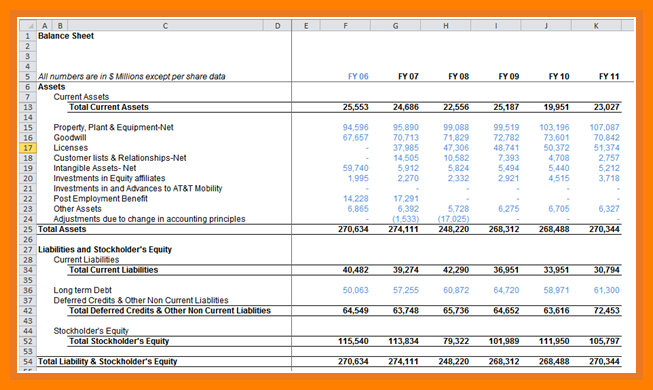The height and width of the screenshot is (390, 653).
Task: Select row 25 header
Action: (x=28, y=229)
